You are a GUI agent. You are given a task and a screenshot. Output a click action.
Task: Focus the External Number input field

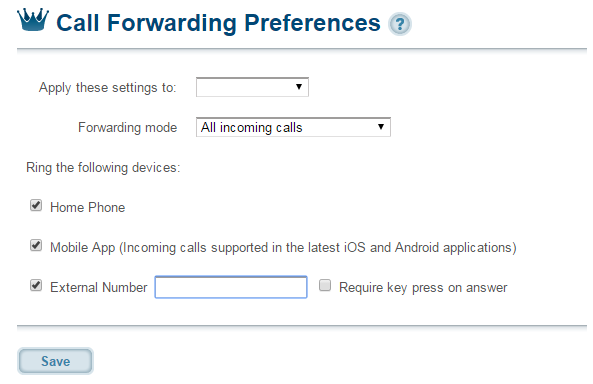point(231,287)
